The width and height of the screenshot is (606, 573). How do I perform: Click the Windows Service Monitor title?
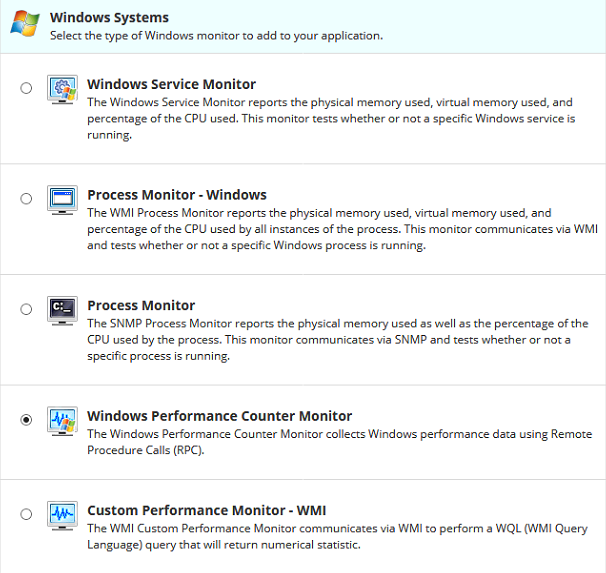[x=172, y=84]
